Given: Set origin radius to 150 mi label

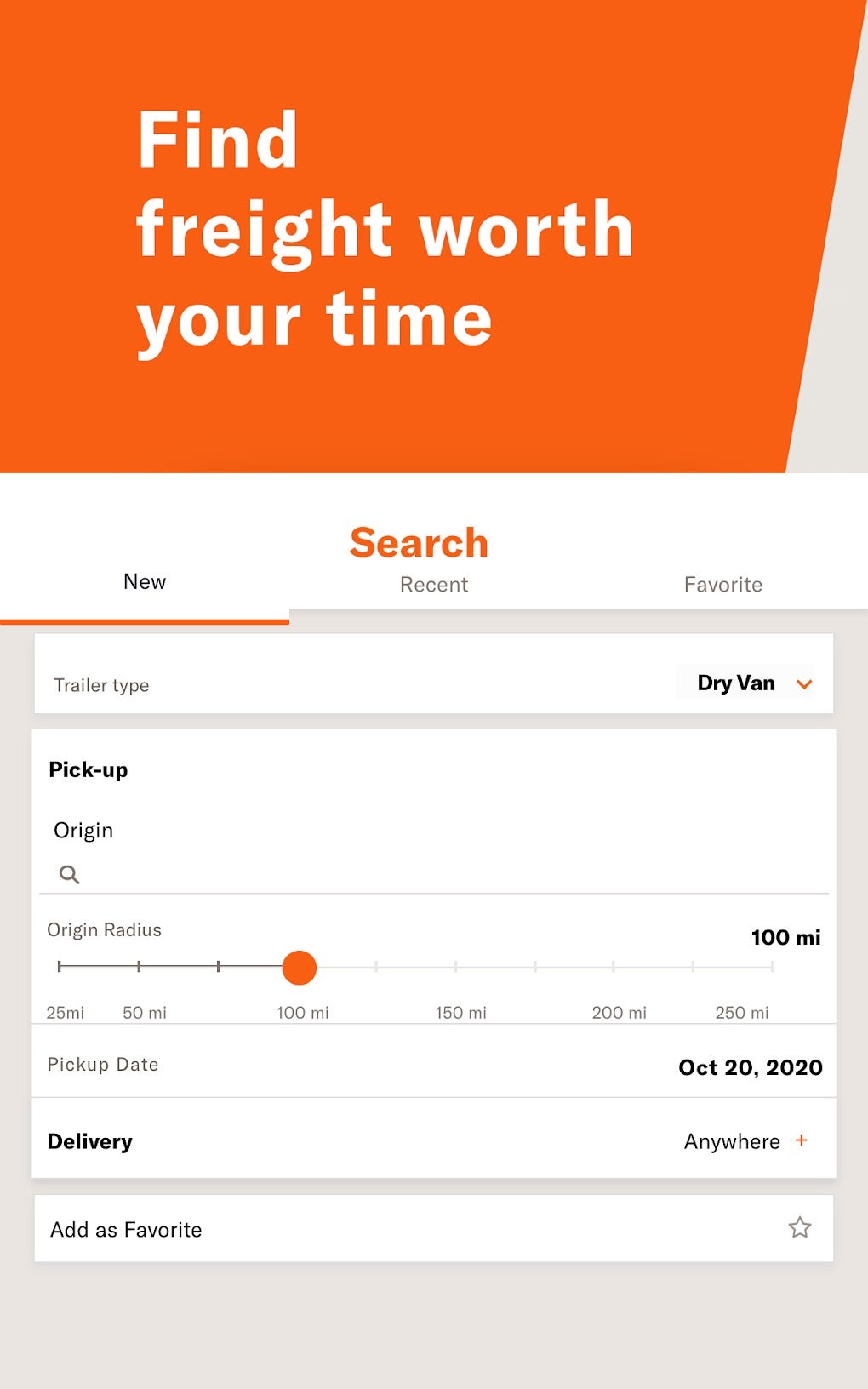Looking at the screenshot, I should point(460,1013).
